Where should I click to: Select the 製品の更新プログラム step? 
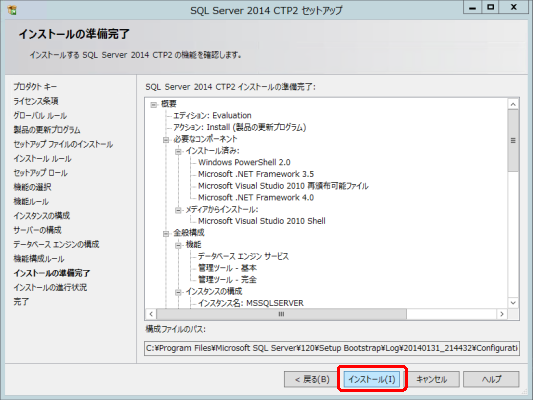[47, 130]
